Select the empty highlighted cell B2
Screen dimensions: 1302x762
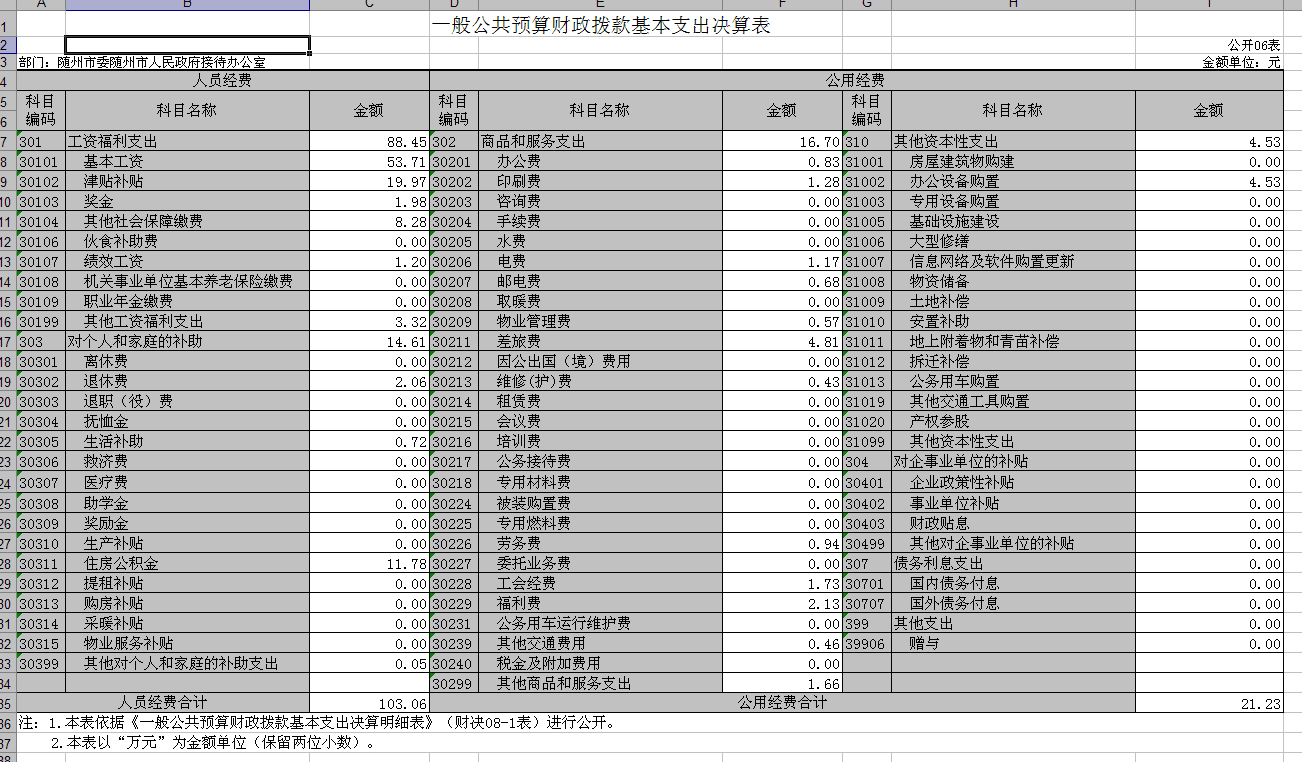tap(187, 45)
